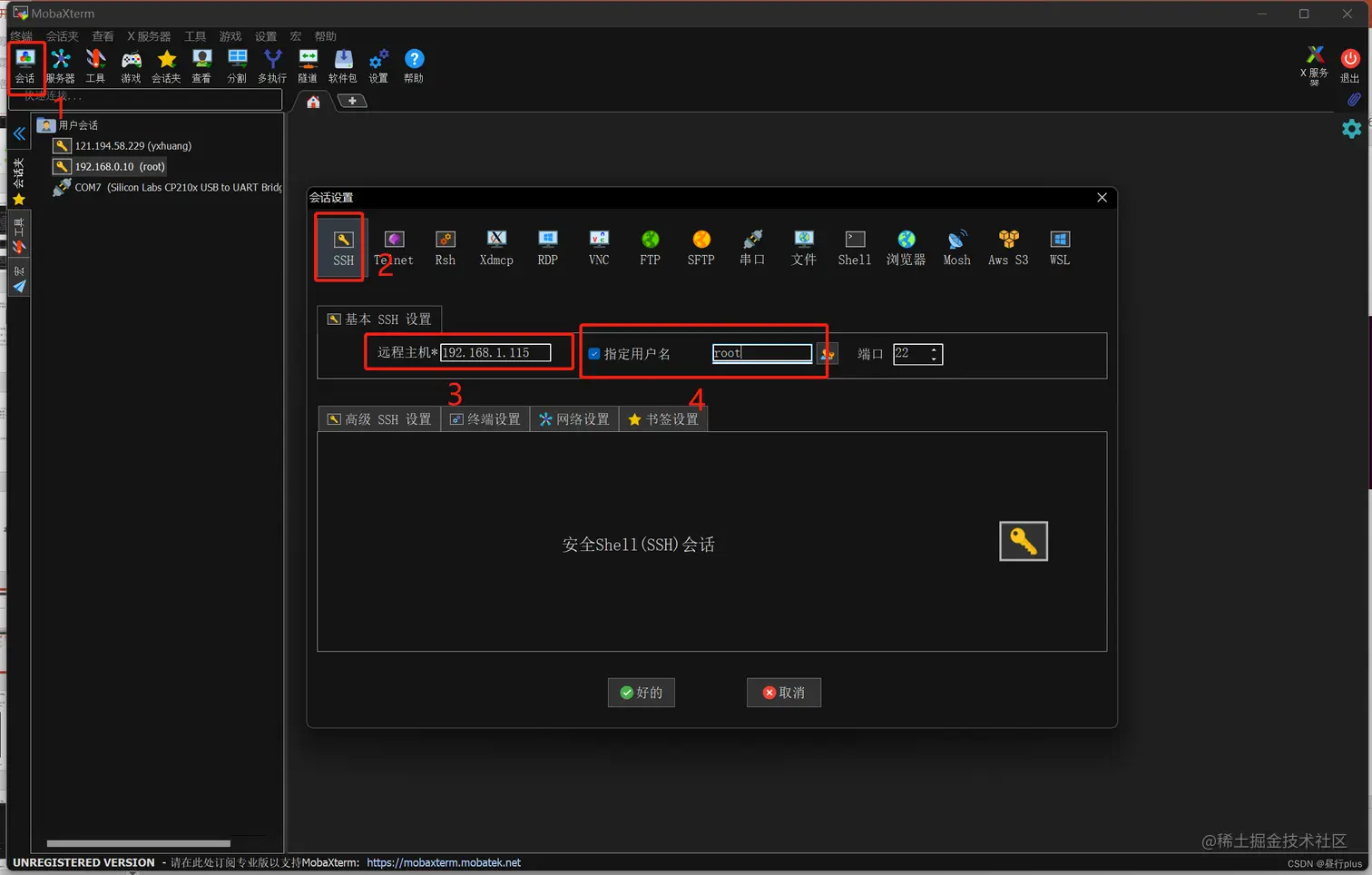The image size is (1372, 875).
Task: Click the X 服务器 icon at top right
Action: [1315, 65]
